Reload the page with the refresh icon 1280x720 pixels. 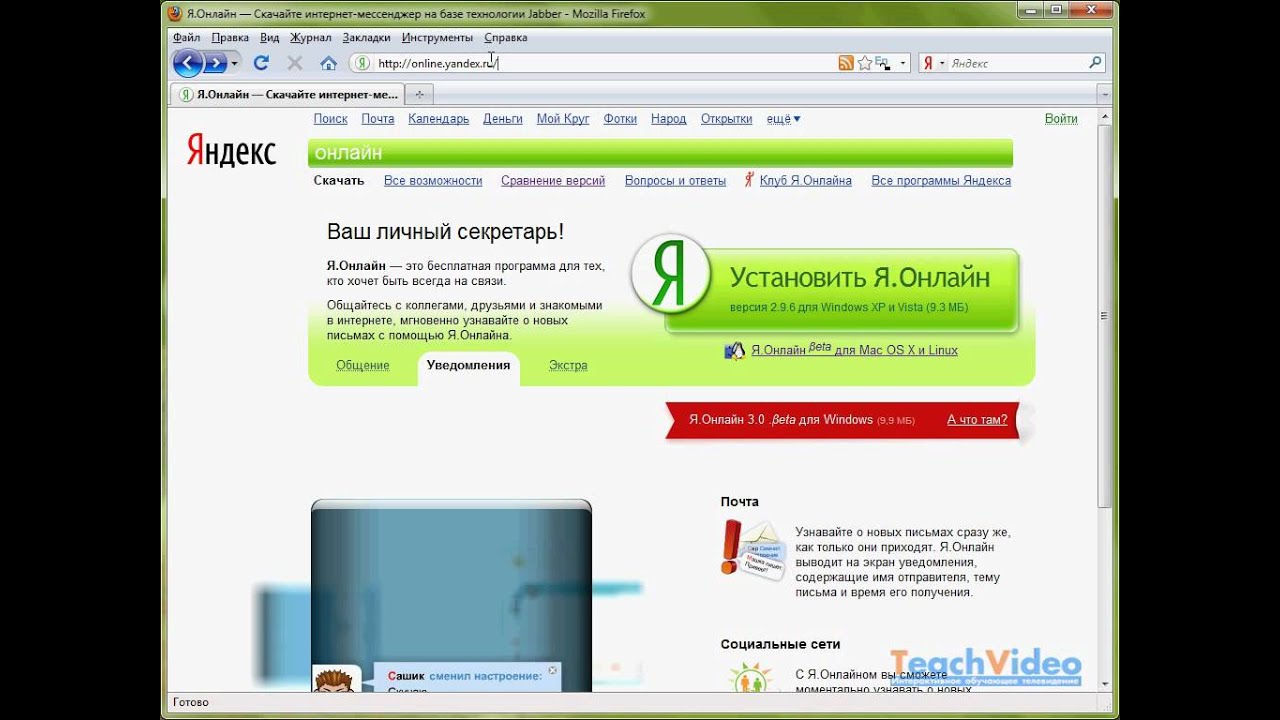(x=261, y=63)
